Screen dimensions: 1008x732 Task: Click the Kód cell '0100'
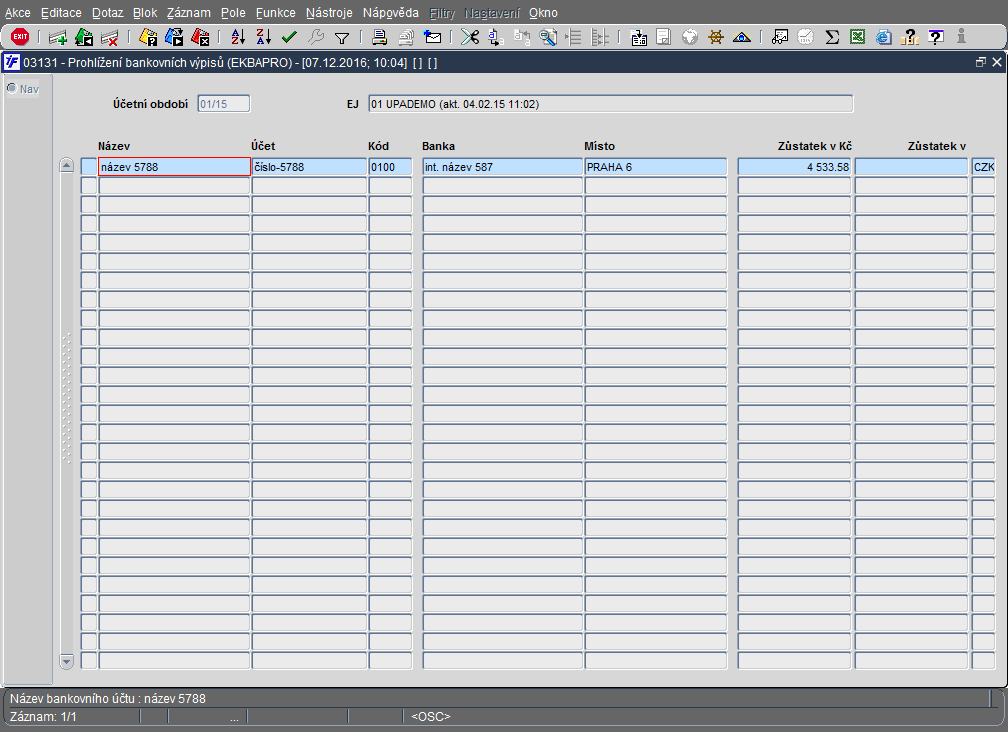[390, 167]
